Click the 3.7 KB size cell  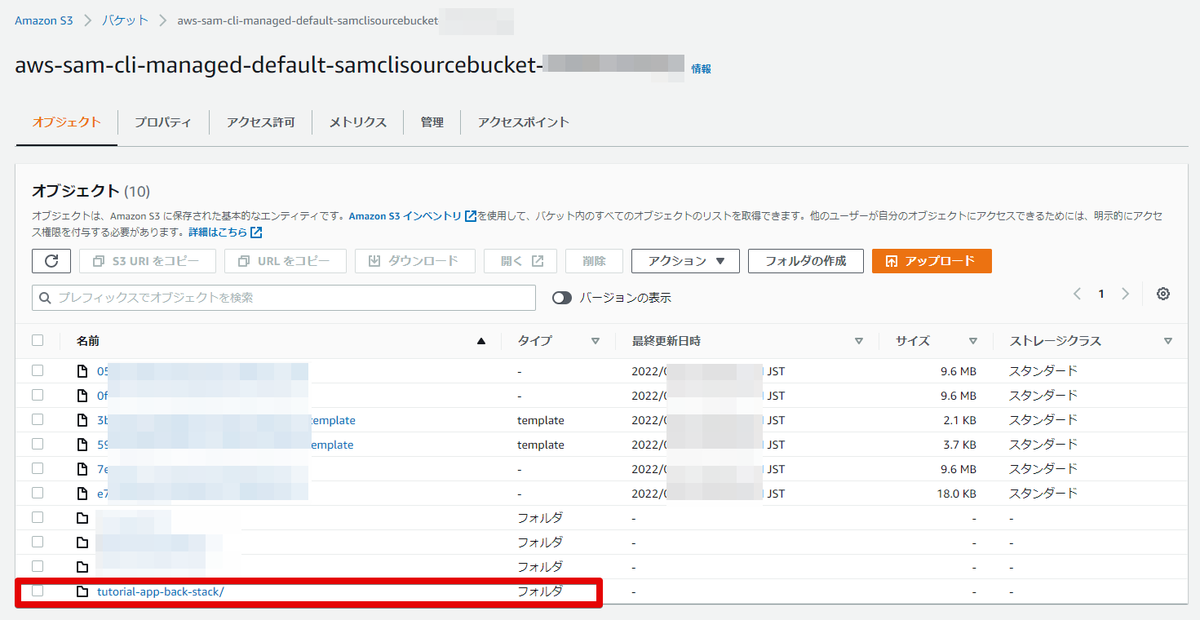959,445
